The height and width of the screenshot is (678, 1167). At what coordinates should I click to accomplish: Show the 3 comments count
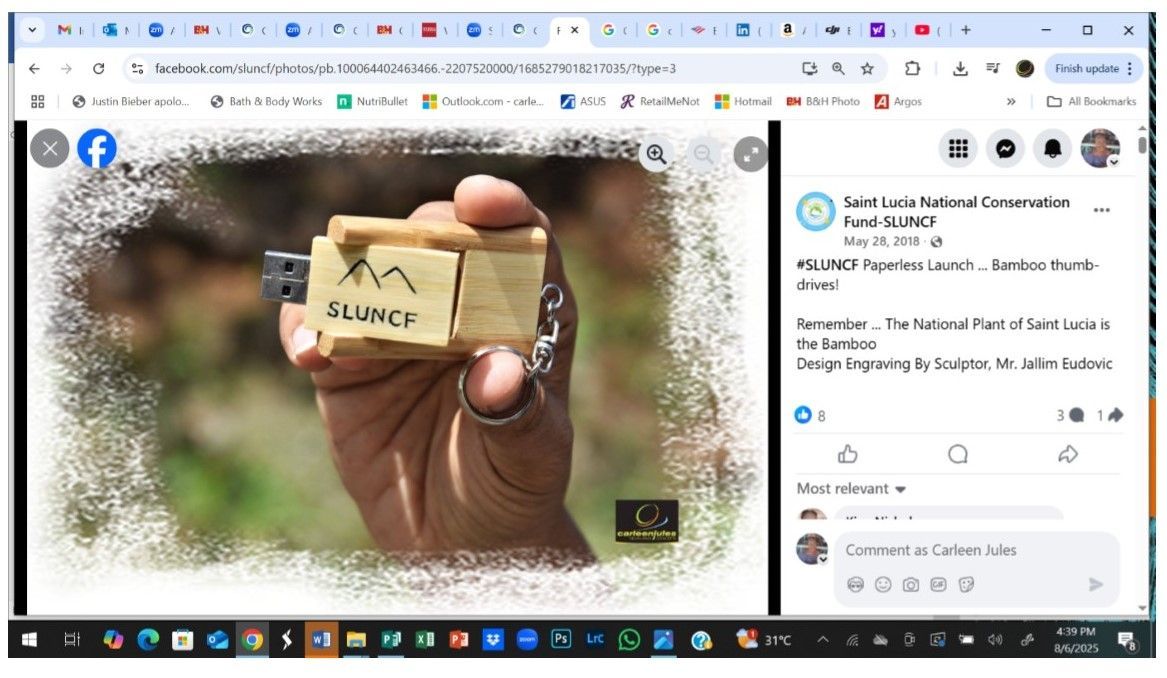click(x=1070, y=415)
